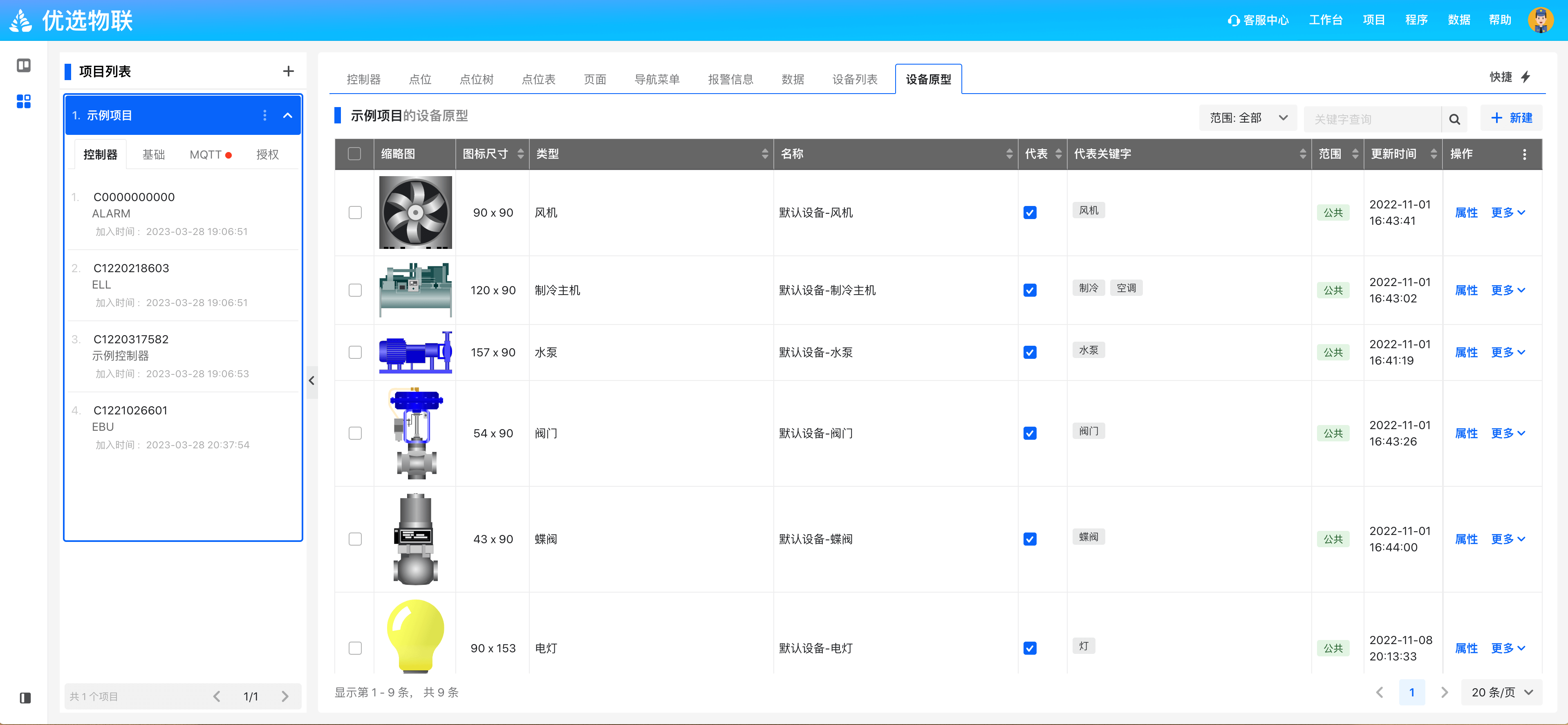Sort by 代表关键字 column
Image resolution: width=1568 pixels, height=725 pixels.
point(1303,154)
